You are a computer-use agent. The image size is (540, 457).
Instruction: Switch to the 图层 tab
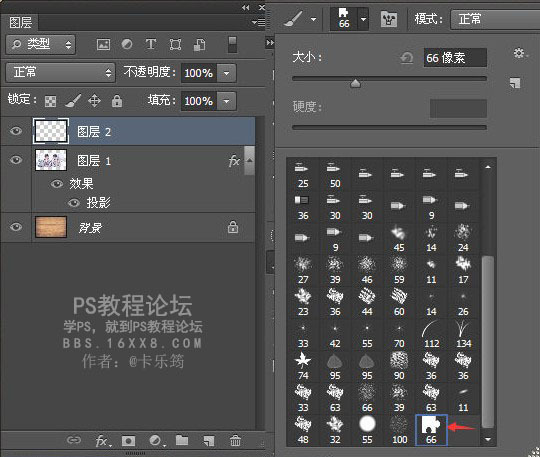[20, 23]
